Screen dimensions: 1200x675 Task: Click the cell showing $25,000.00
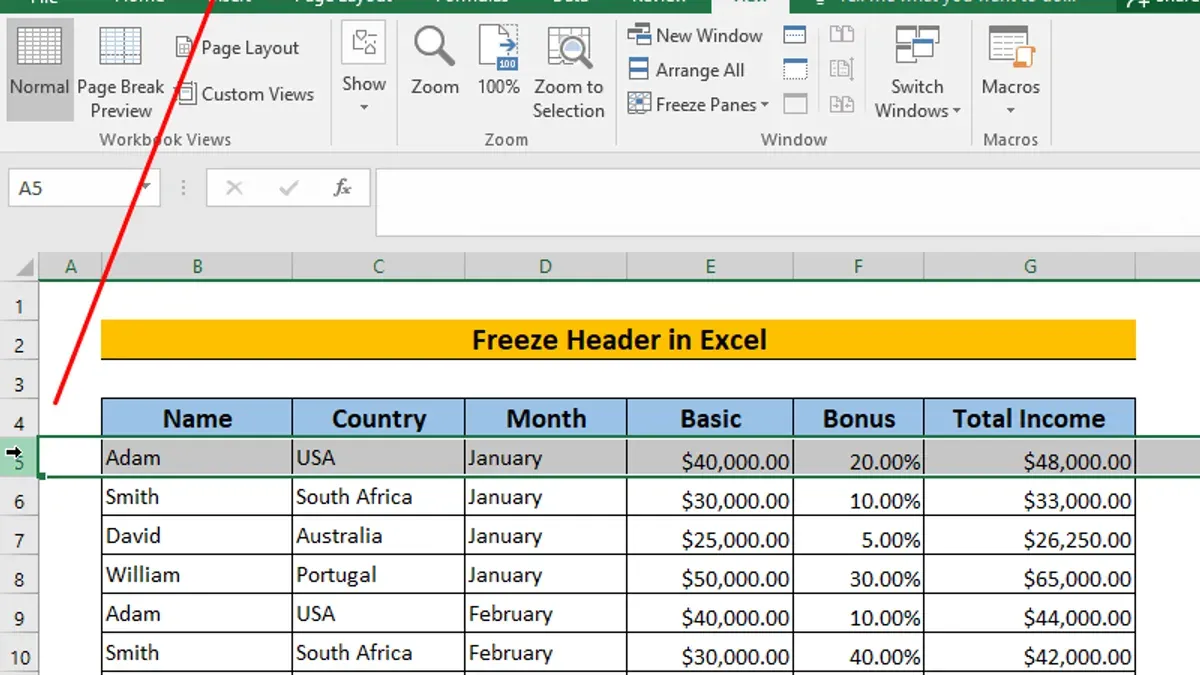(710, 536)
